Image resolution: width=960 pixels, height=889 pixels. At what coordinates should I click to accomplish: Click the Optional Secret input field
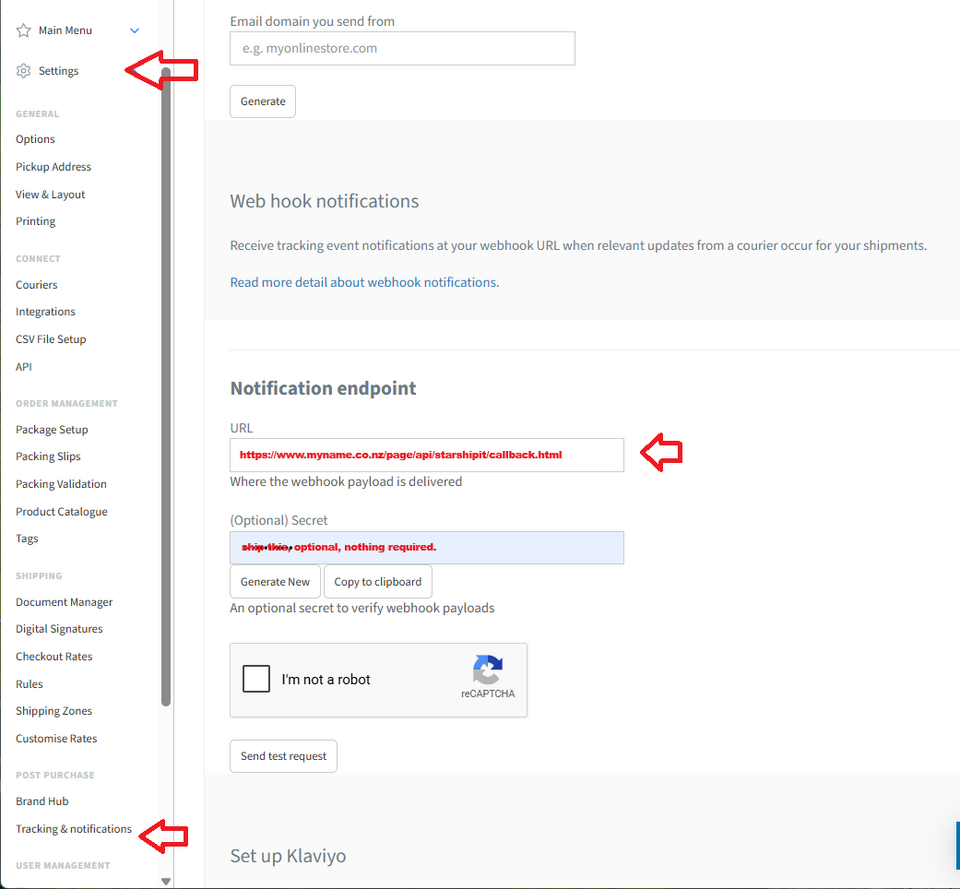(x=426, y=548)
